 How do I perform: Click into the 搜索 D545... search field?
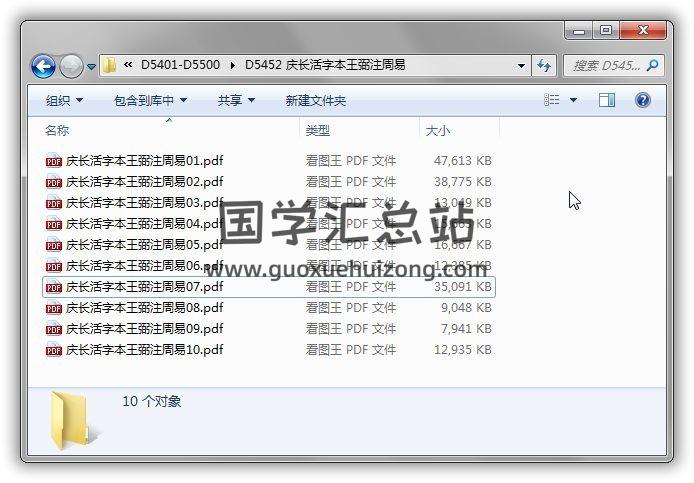(x=606, y=66)
